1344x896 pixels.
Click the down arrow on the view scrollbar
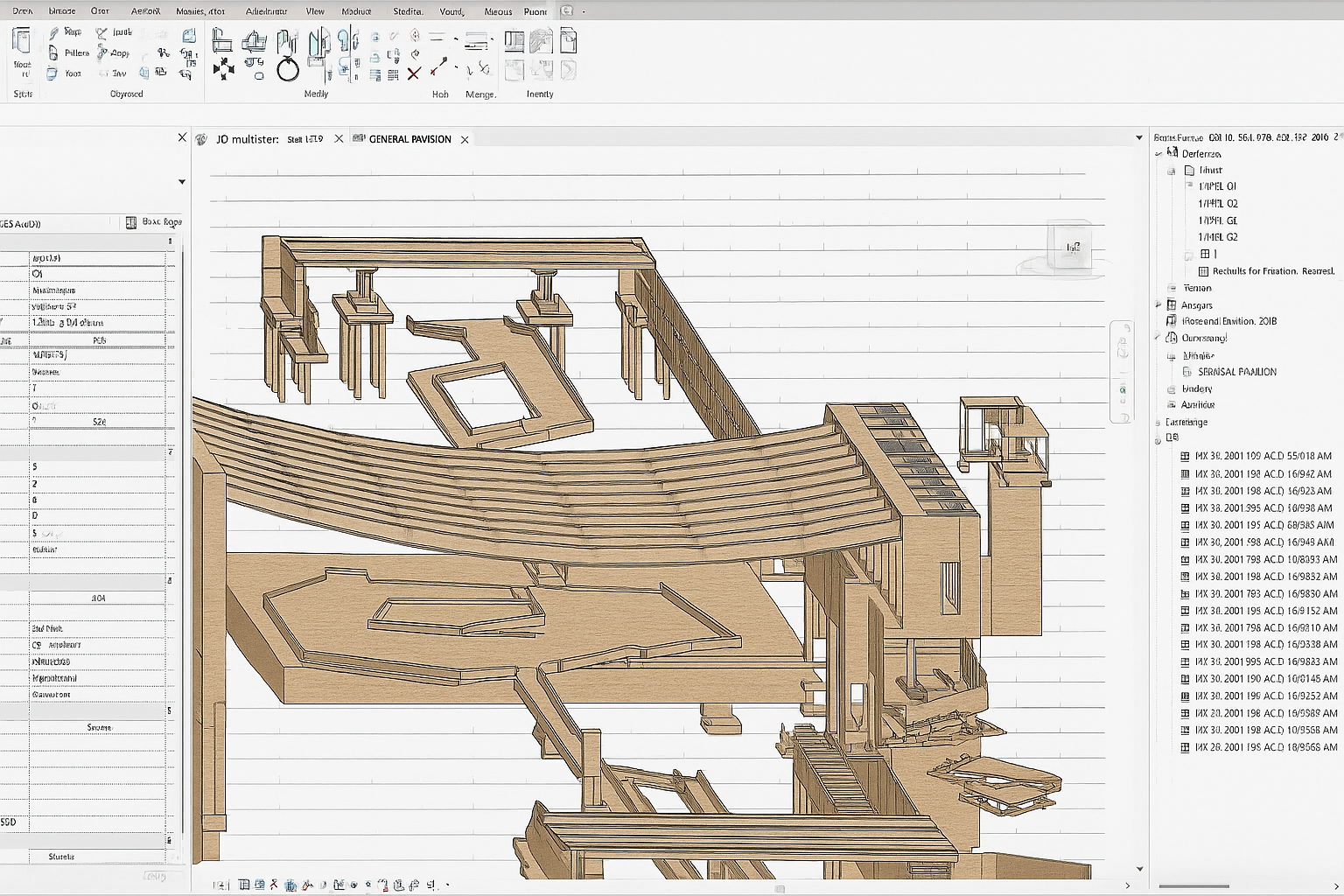1139,869
